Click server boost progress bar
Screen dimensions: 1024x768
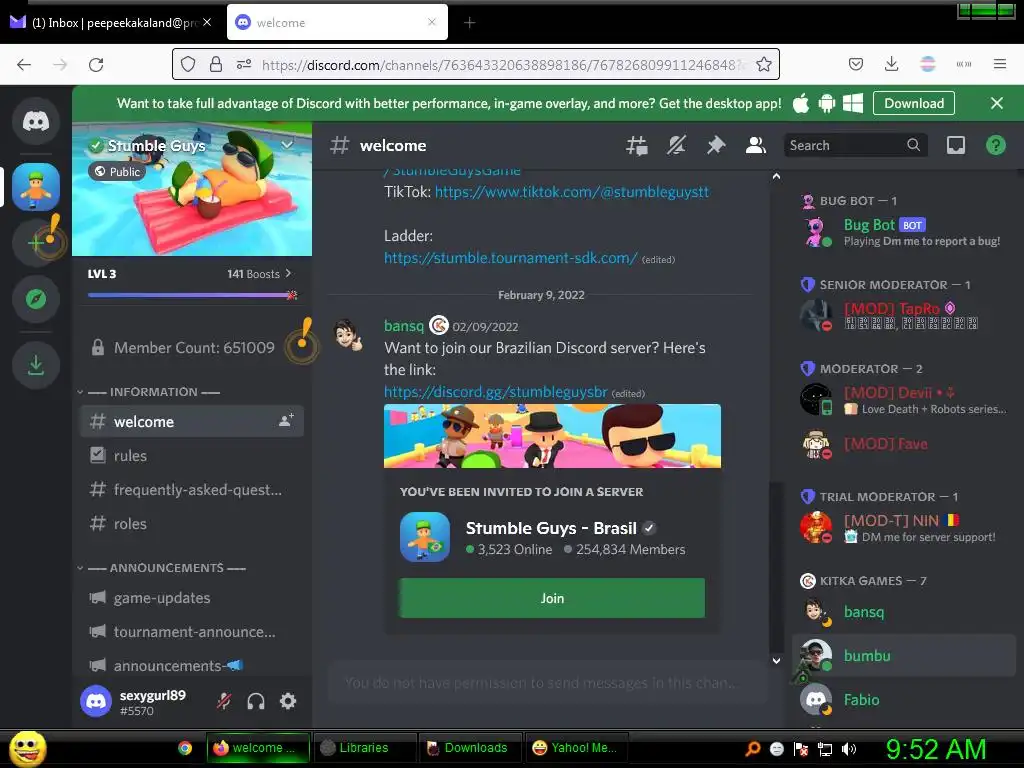(192, 295)
